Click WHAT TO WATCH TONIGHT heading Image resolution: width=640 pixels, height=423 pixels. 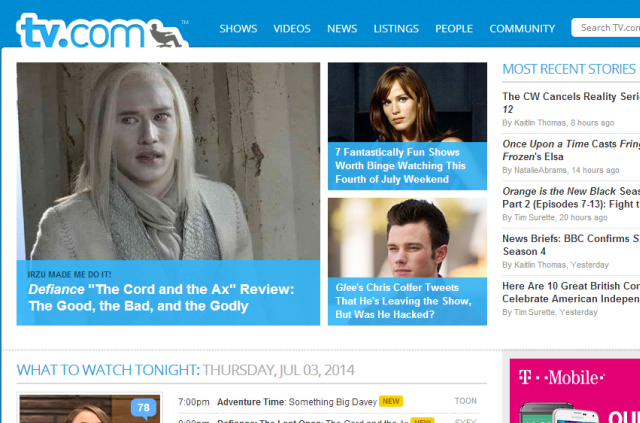coord(108,370)
